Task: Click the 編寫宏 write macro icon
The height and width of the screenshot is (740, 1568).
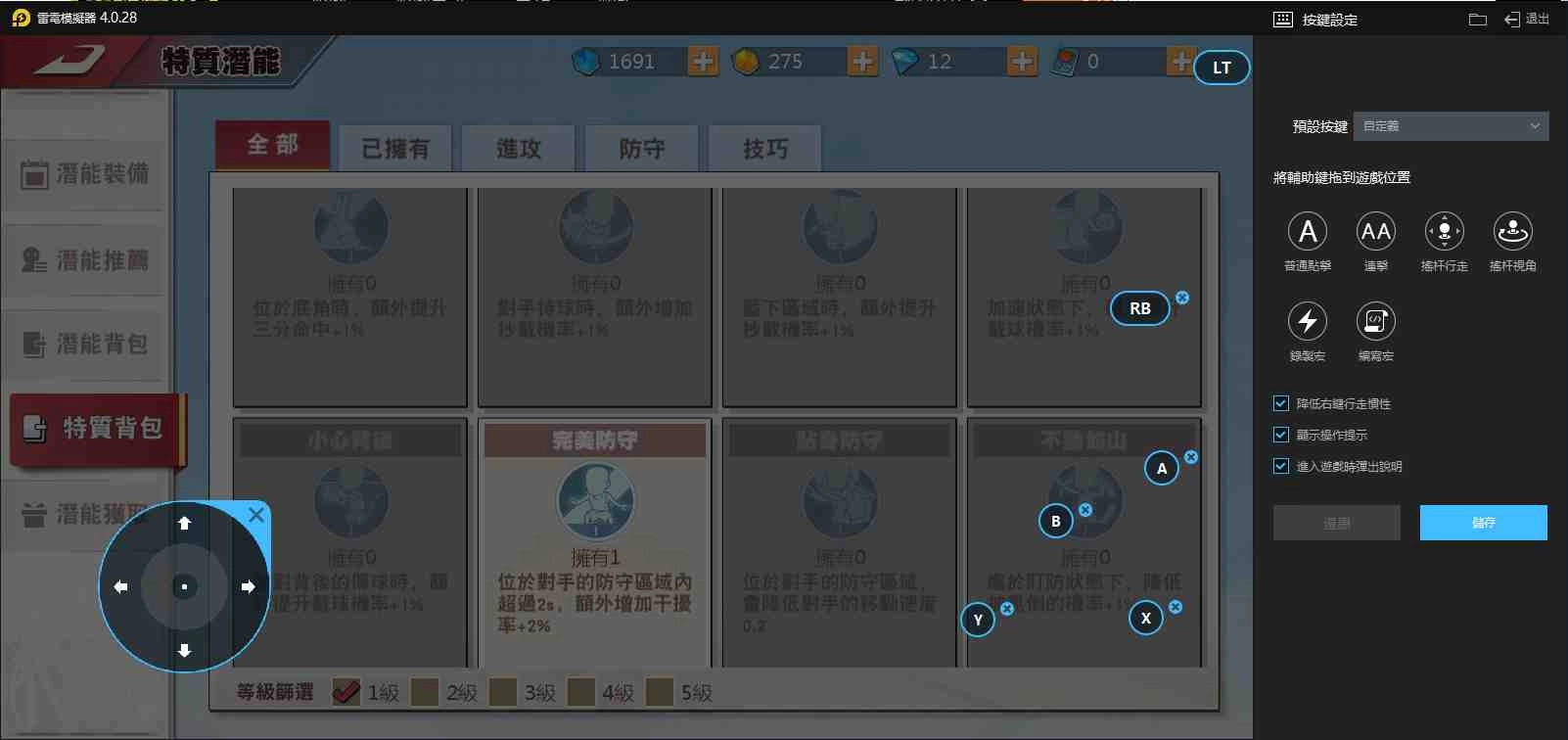Action: pos(1375,321)
